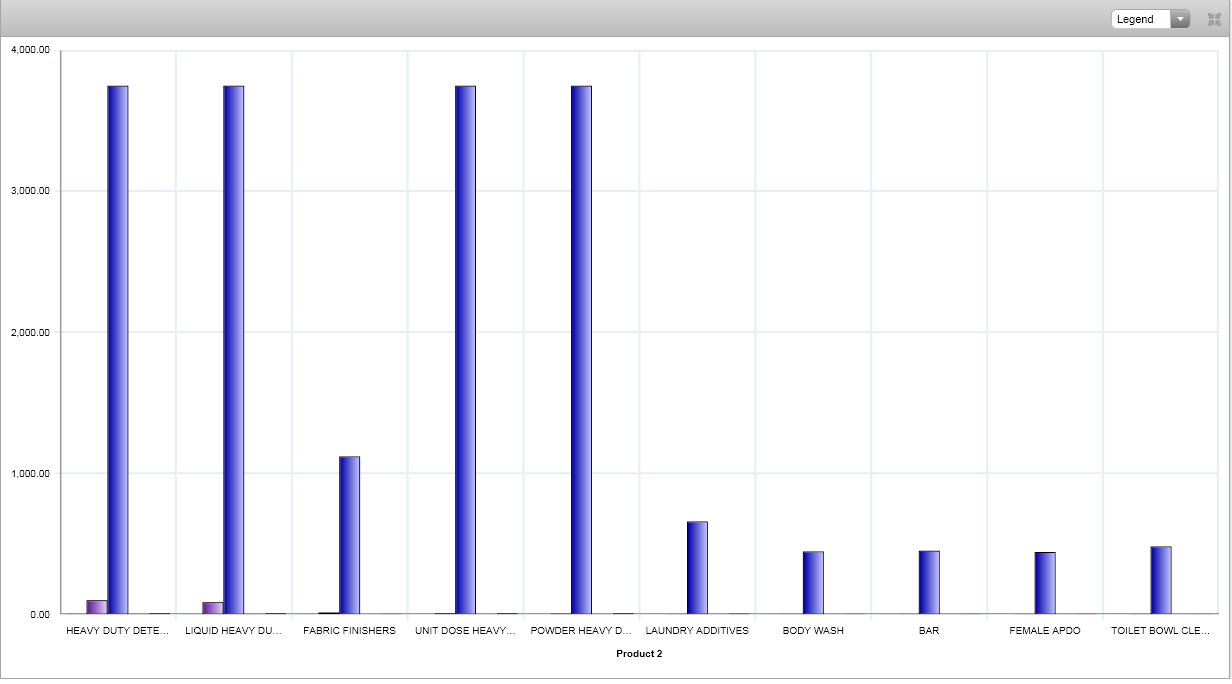This screenshot has height=684, width=1232.
Task: Select the blue Powder Heavy Duty bar
Action: pyautogui.click(x=581, y=350)
